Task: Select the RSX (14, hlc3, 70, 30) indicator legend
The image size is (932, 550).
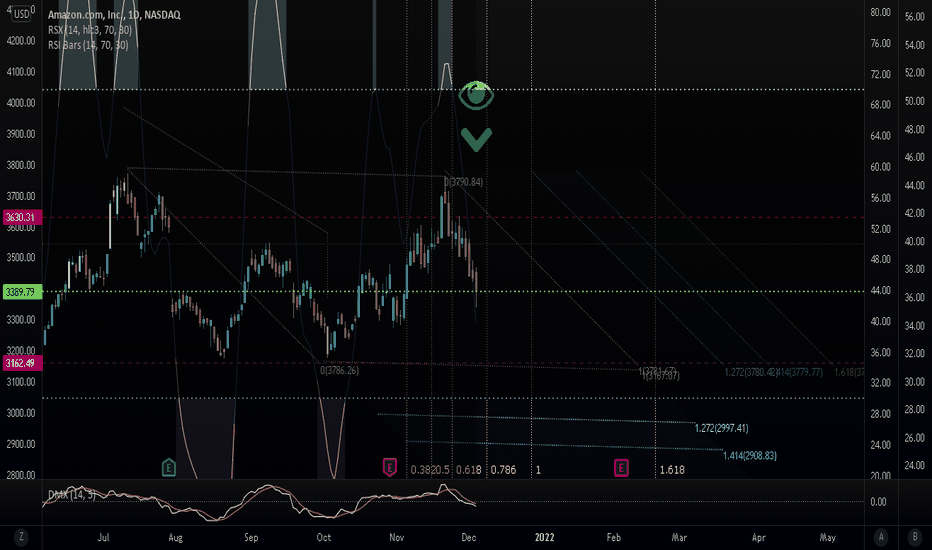Action: coord(90,30)
